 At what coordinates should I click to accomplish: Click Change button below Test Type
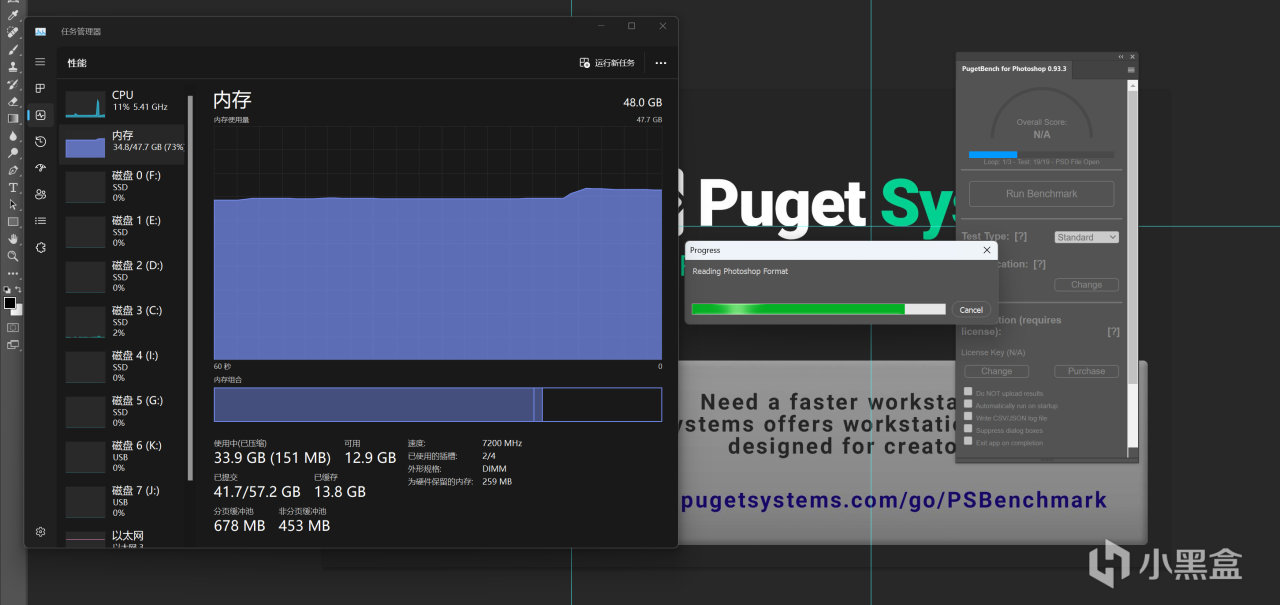pyautogui.click(x=1086, y=285)
